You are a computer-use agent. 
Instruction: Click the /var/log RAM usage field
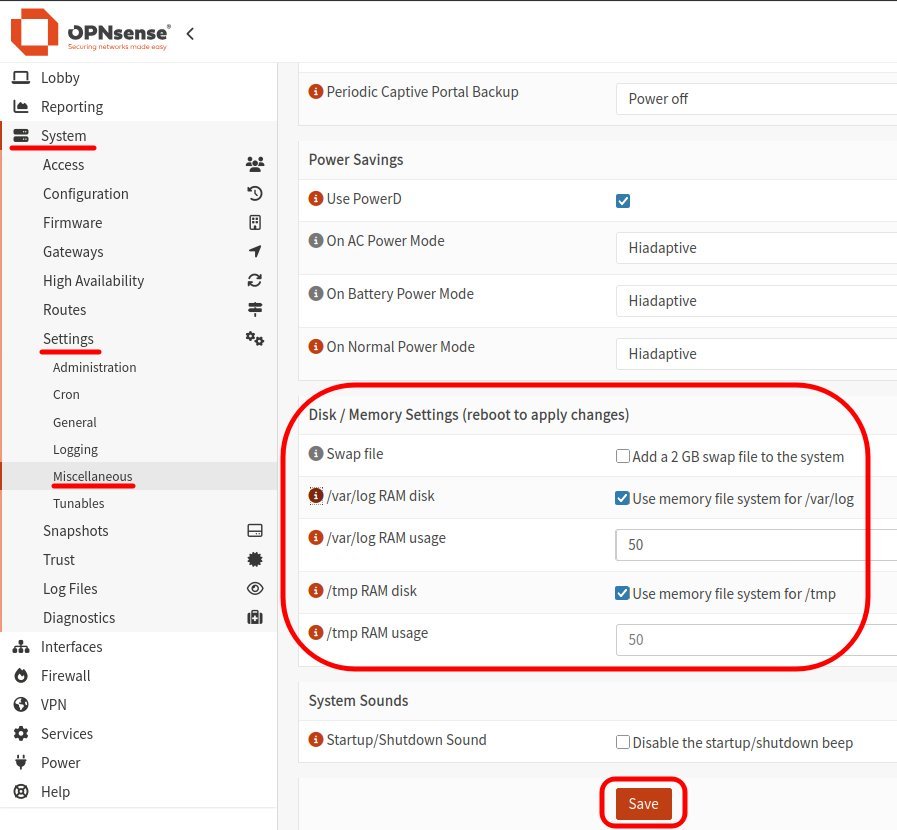[x=756, y=546]
